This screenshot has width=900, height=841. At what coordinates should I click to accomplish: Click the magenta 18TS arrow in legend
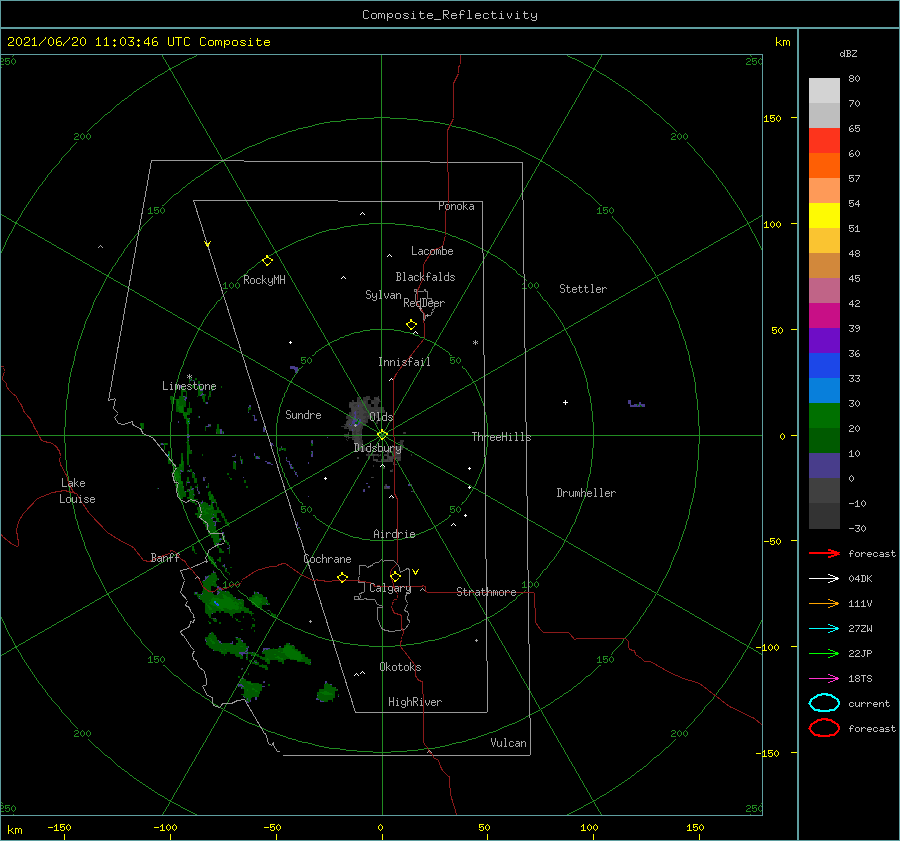824,679
